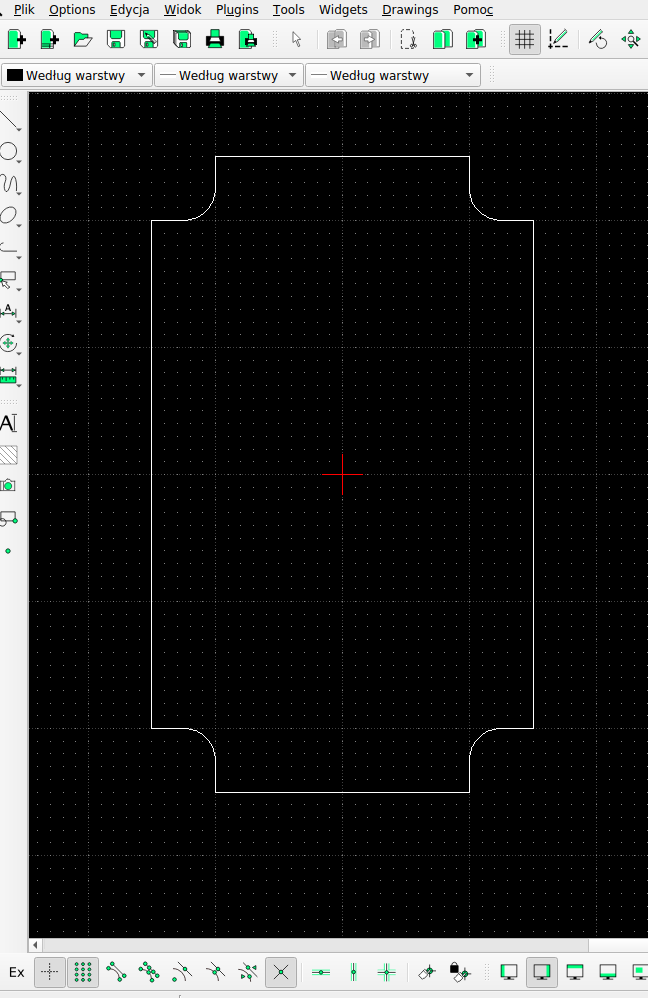Open the line type dropdown
This screenshot has width=648, height=998.
[x=393, y=75]
